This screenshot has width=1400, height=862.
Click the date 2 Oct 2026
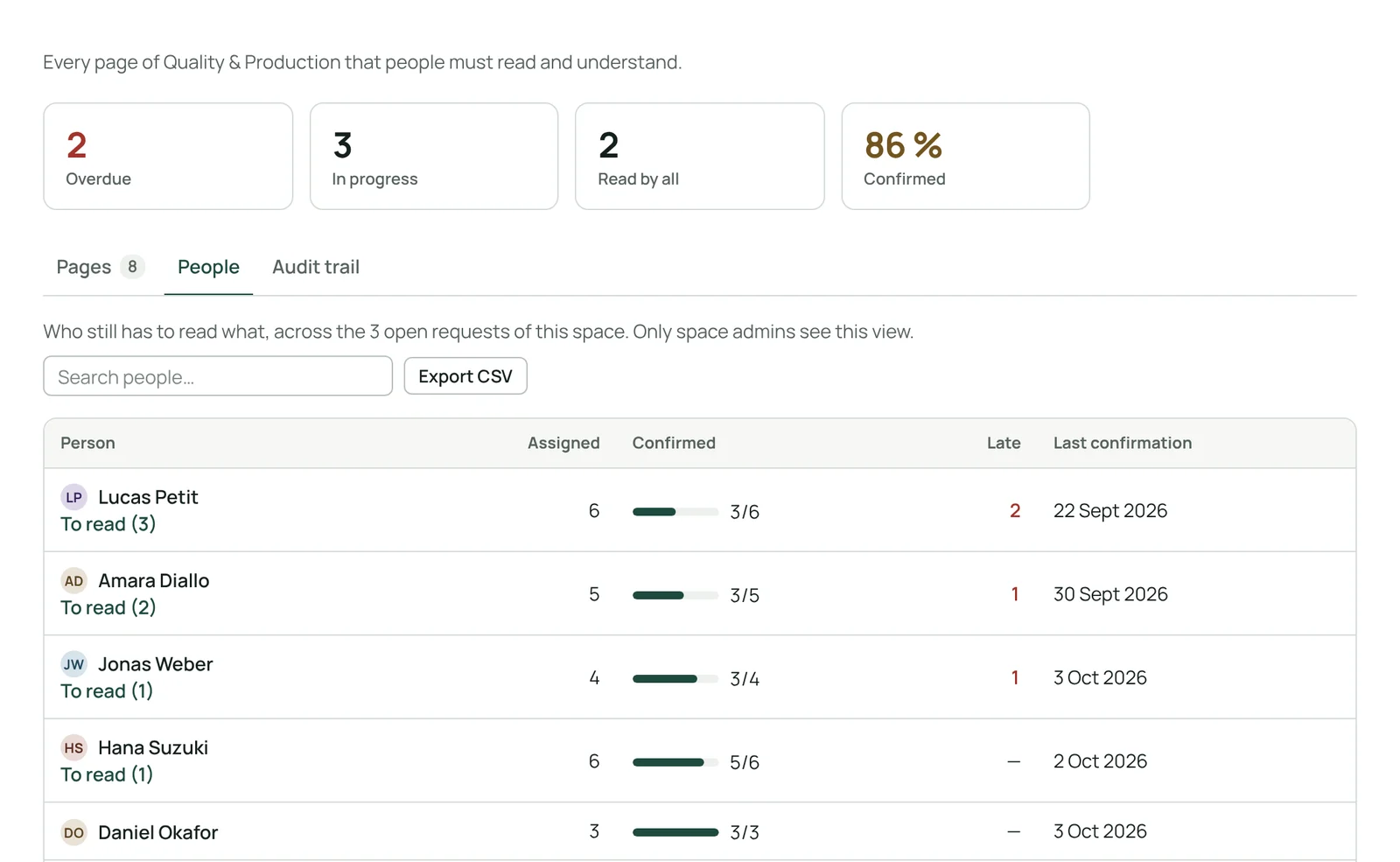pos(1100,761)
